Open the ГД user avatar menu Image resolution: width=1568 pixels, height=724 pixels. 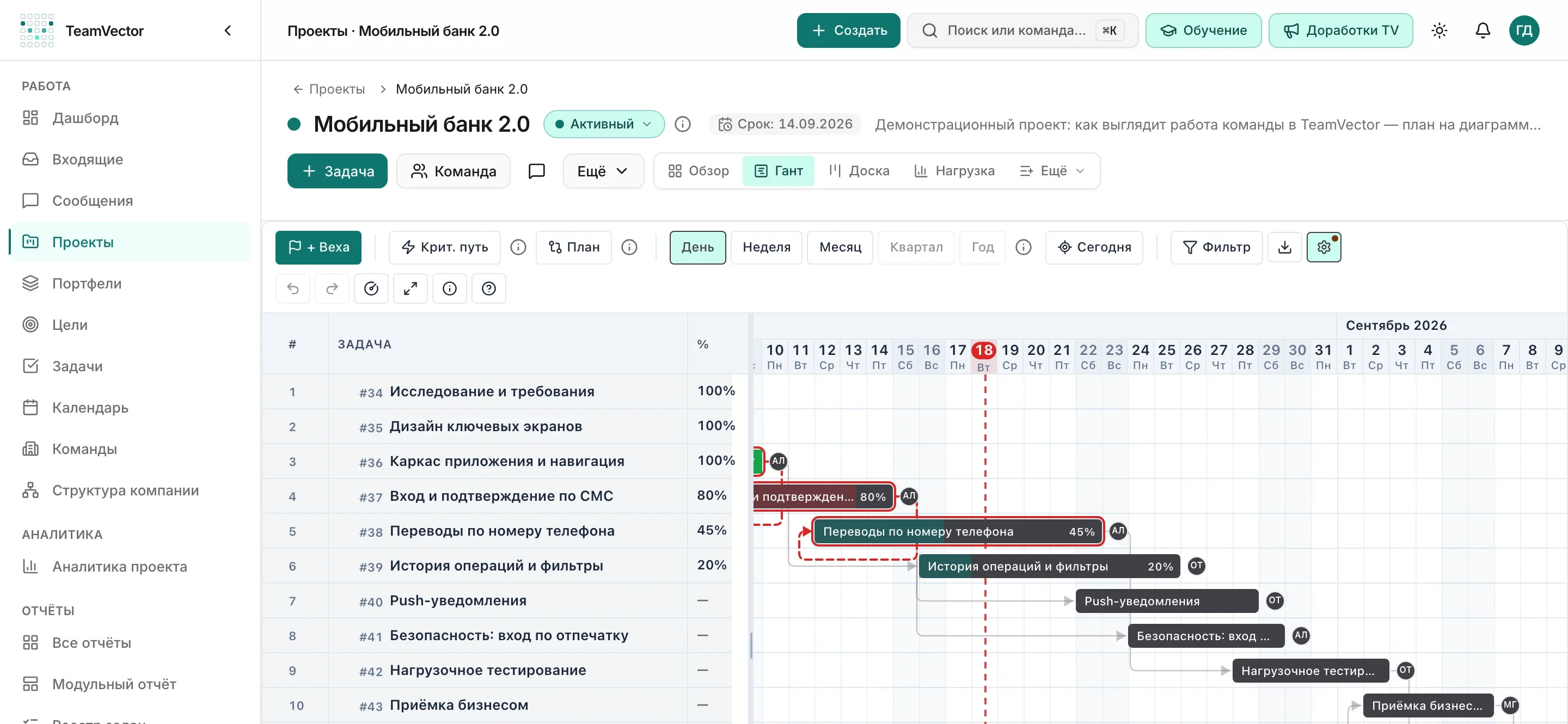[x=1523, y=30]
